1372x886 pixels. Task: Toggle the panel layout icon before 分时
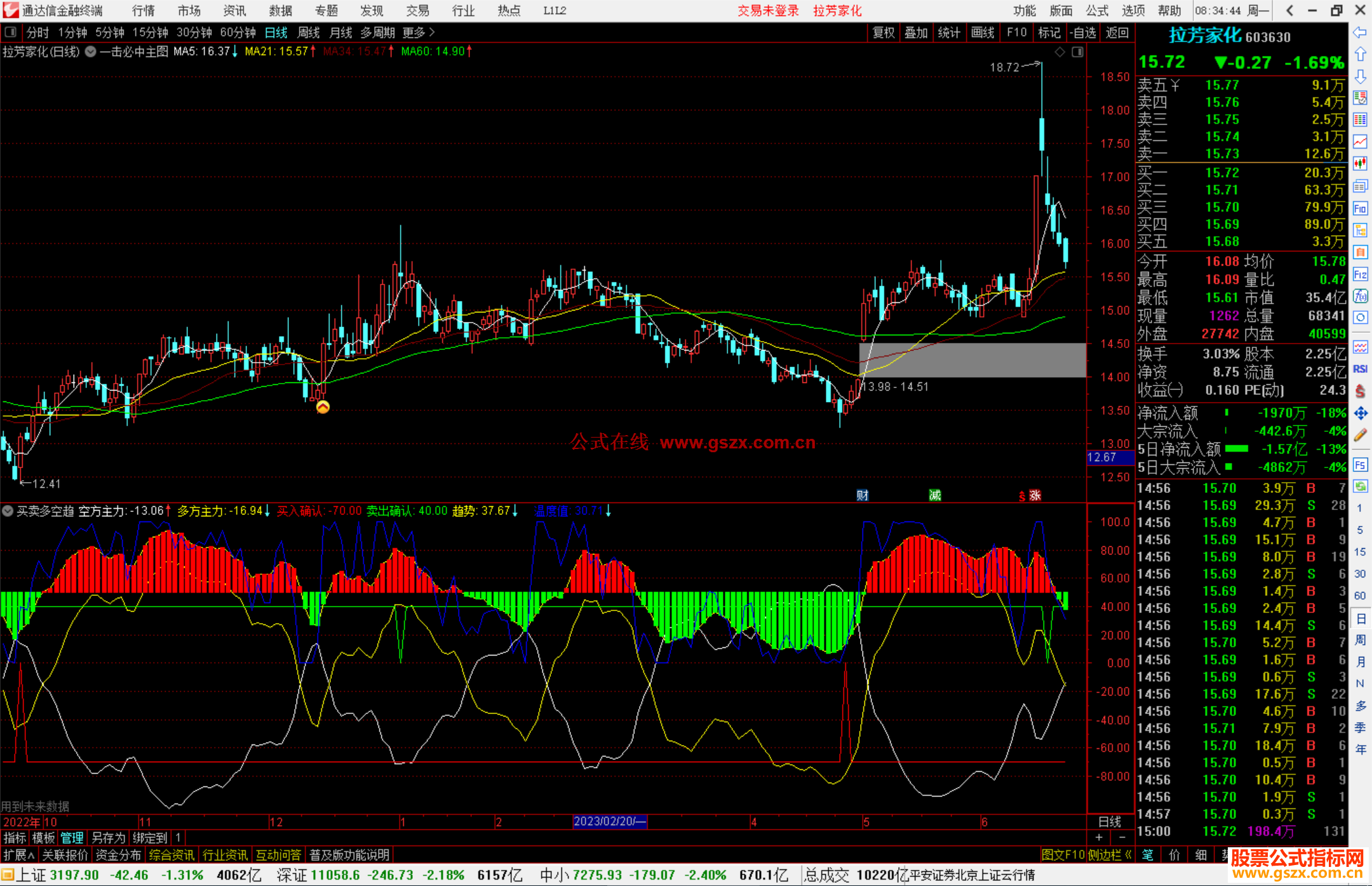click(x=11, y=32)
